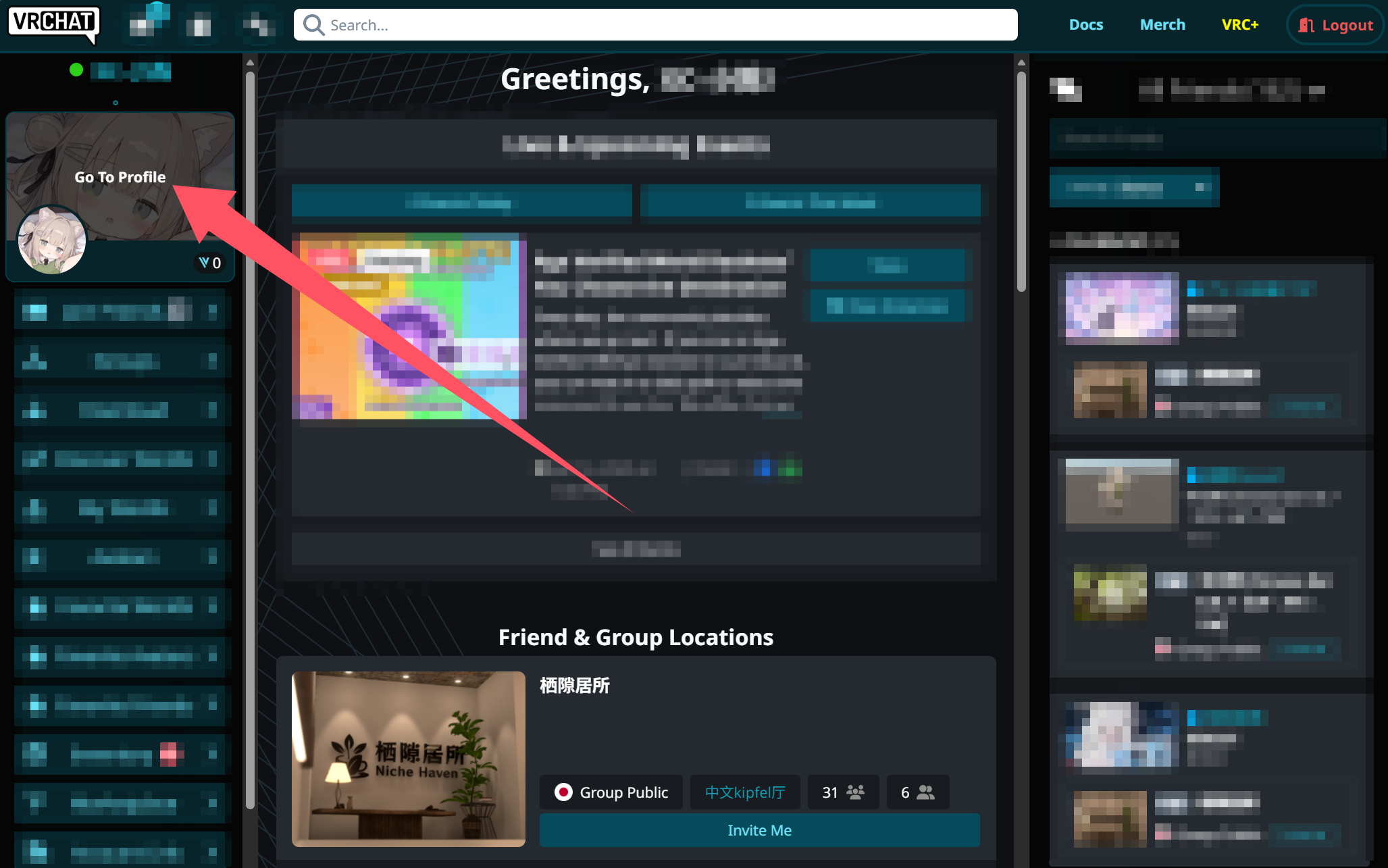Image resolution: width=1388 pixels, height=868 pixels.
Task: Open the VRC+ link
Action: pyautogui.click(x=1240, y=25)
